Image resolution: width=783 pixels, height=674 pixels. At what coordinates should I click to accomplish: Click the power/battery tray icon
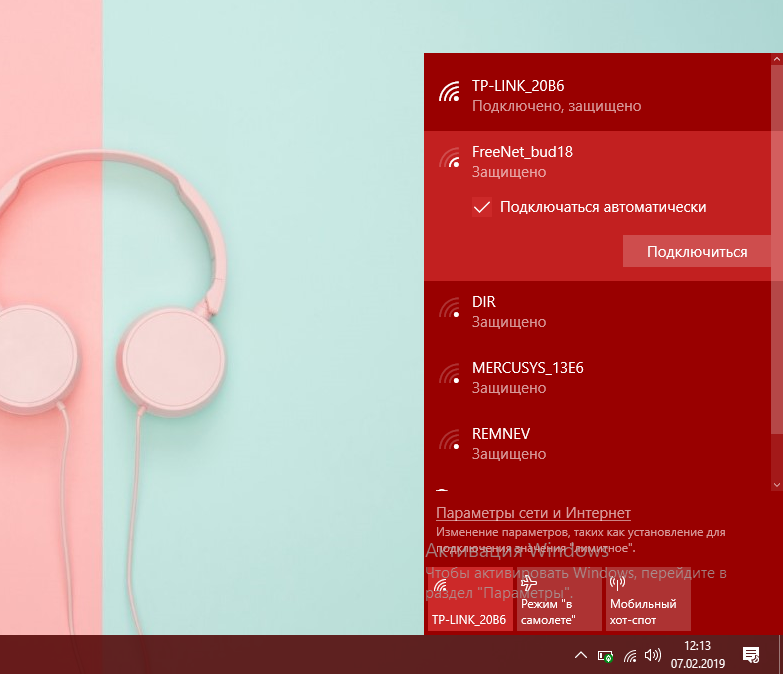(605, 656)
